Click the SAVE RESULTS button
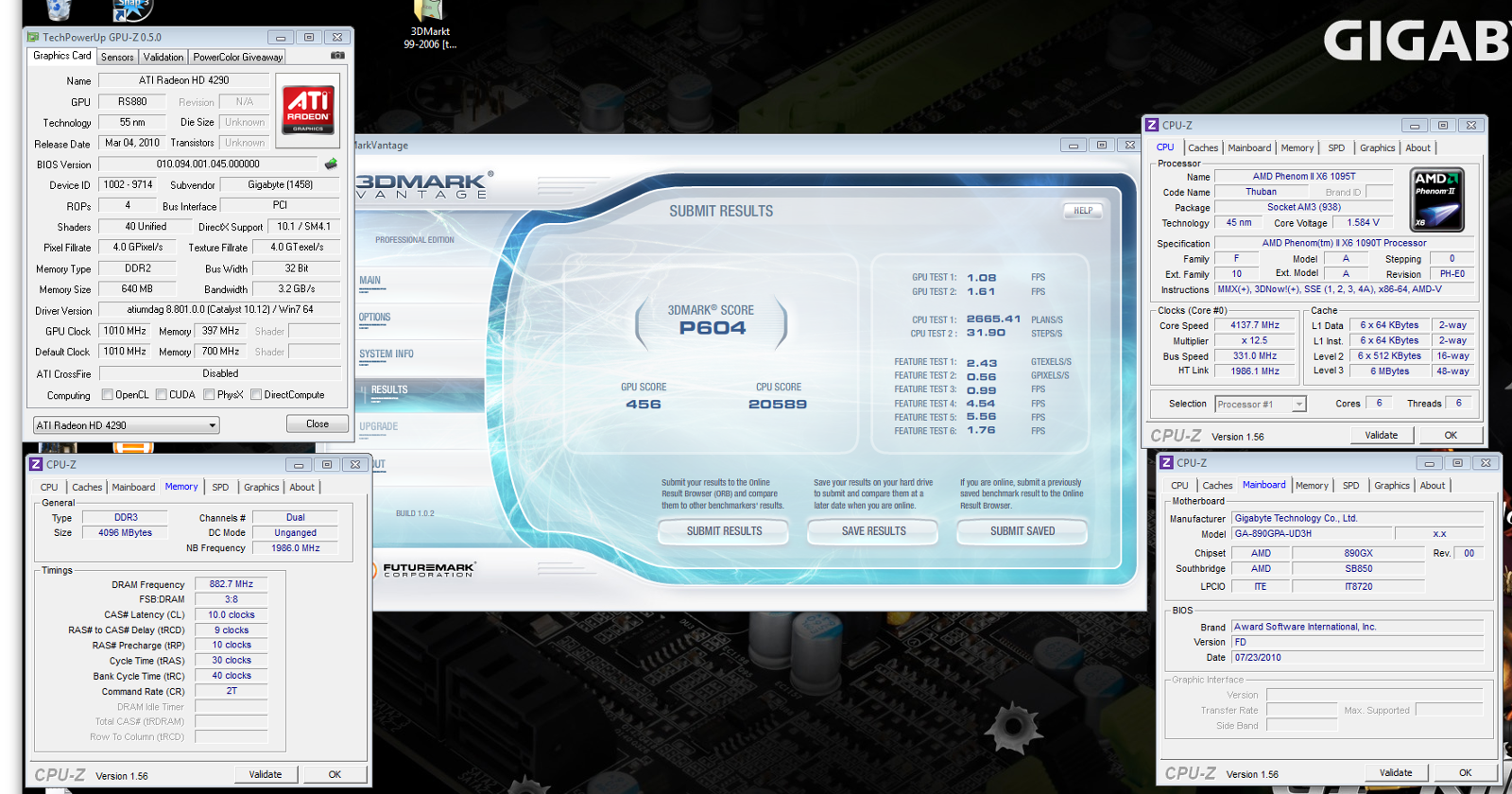This screenshot has width=1512, height=794. pos(873,531)
